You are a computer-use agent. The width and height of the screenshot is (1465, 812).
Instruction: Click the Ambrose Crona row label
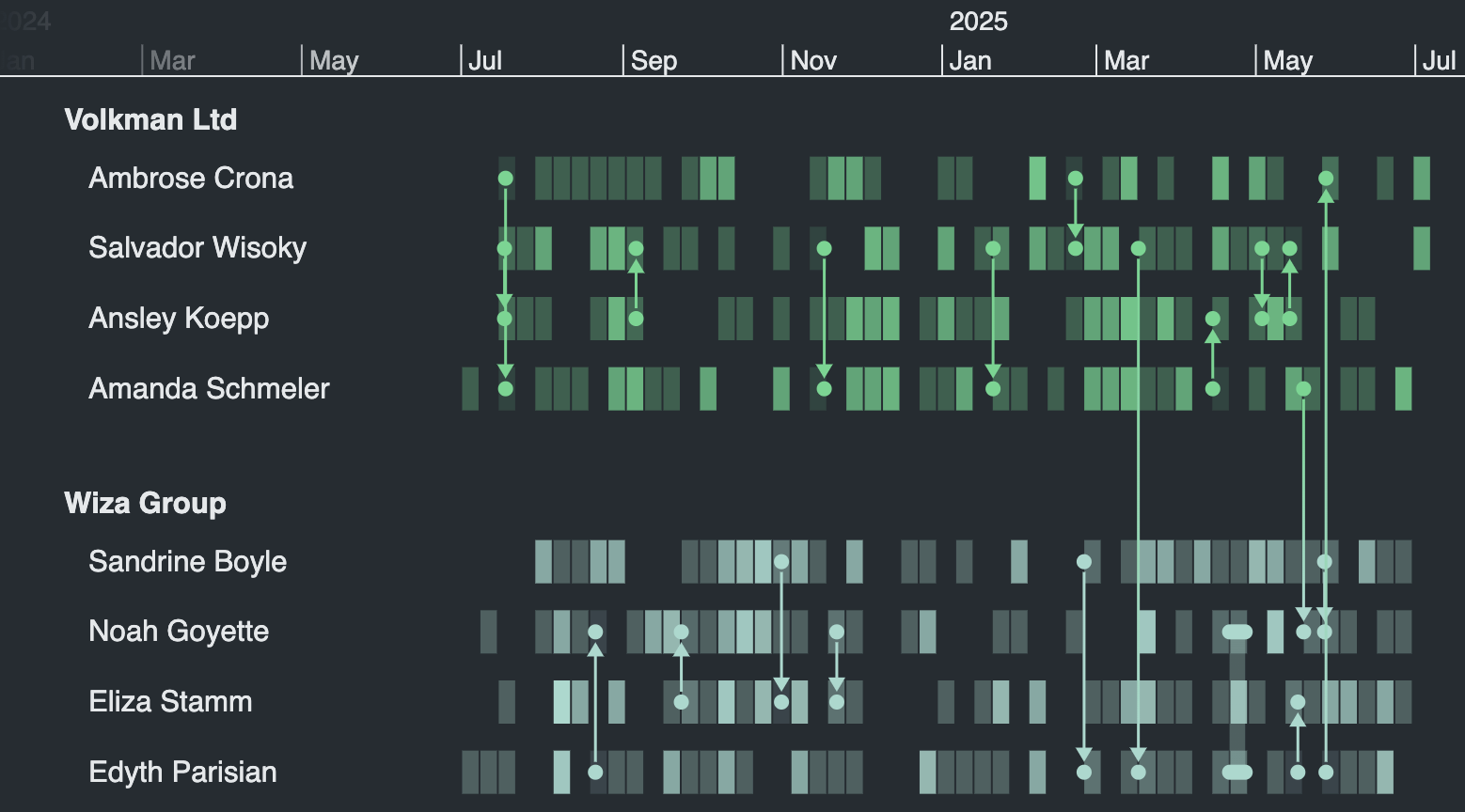coord(190,178)
